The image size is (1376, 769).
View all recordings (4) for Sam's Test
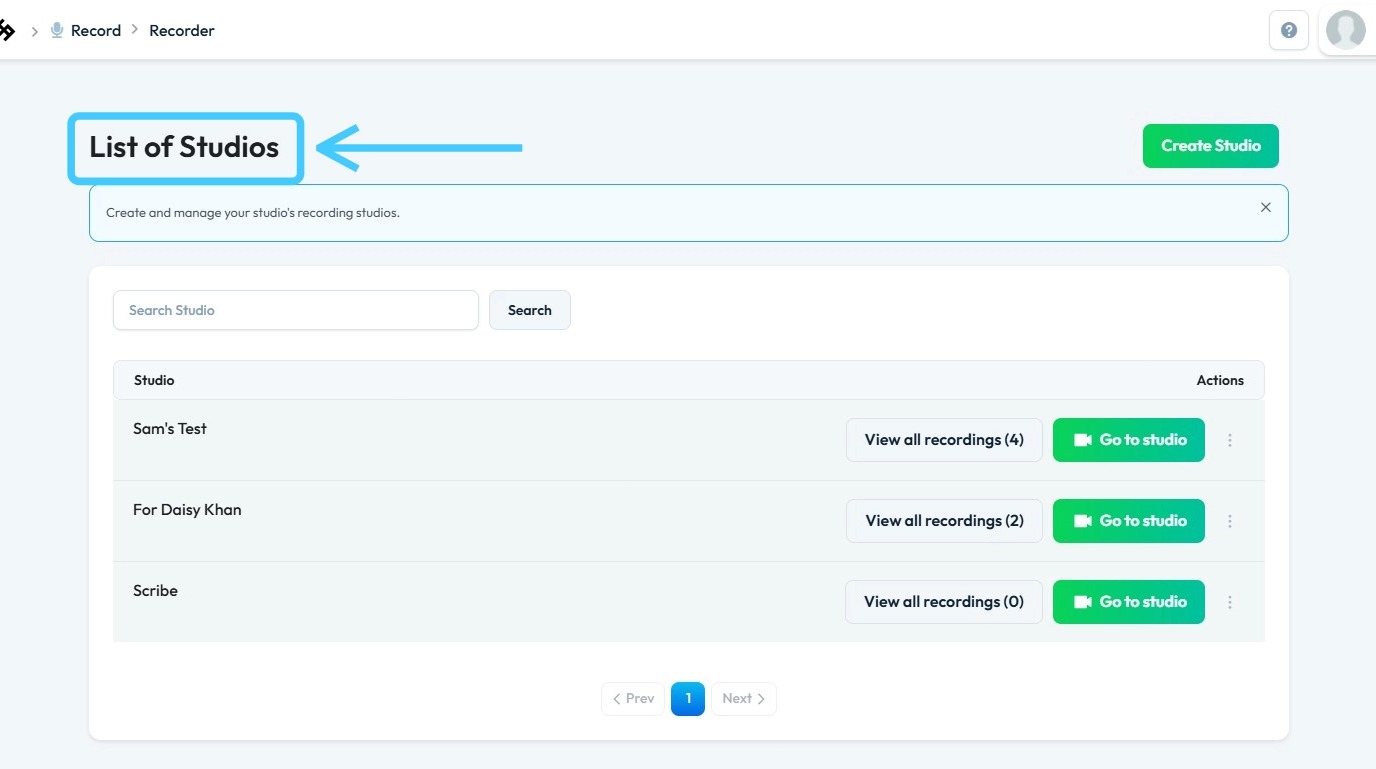944,440
